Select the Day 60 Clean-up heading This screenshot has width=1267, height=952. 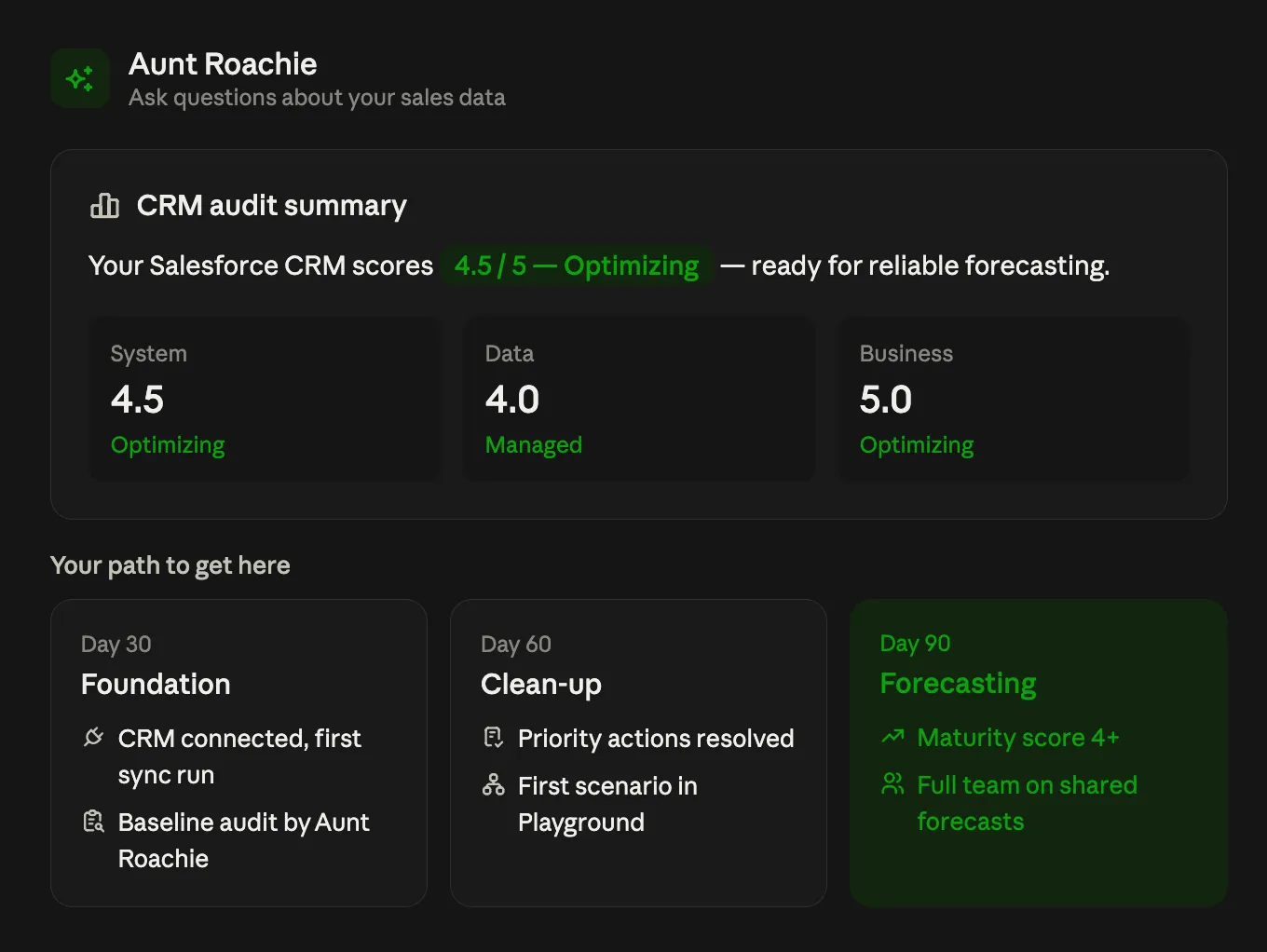541,684
